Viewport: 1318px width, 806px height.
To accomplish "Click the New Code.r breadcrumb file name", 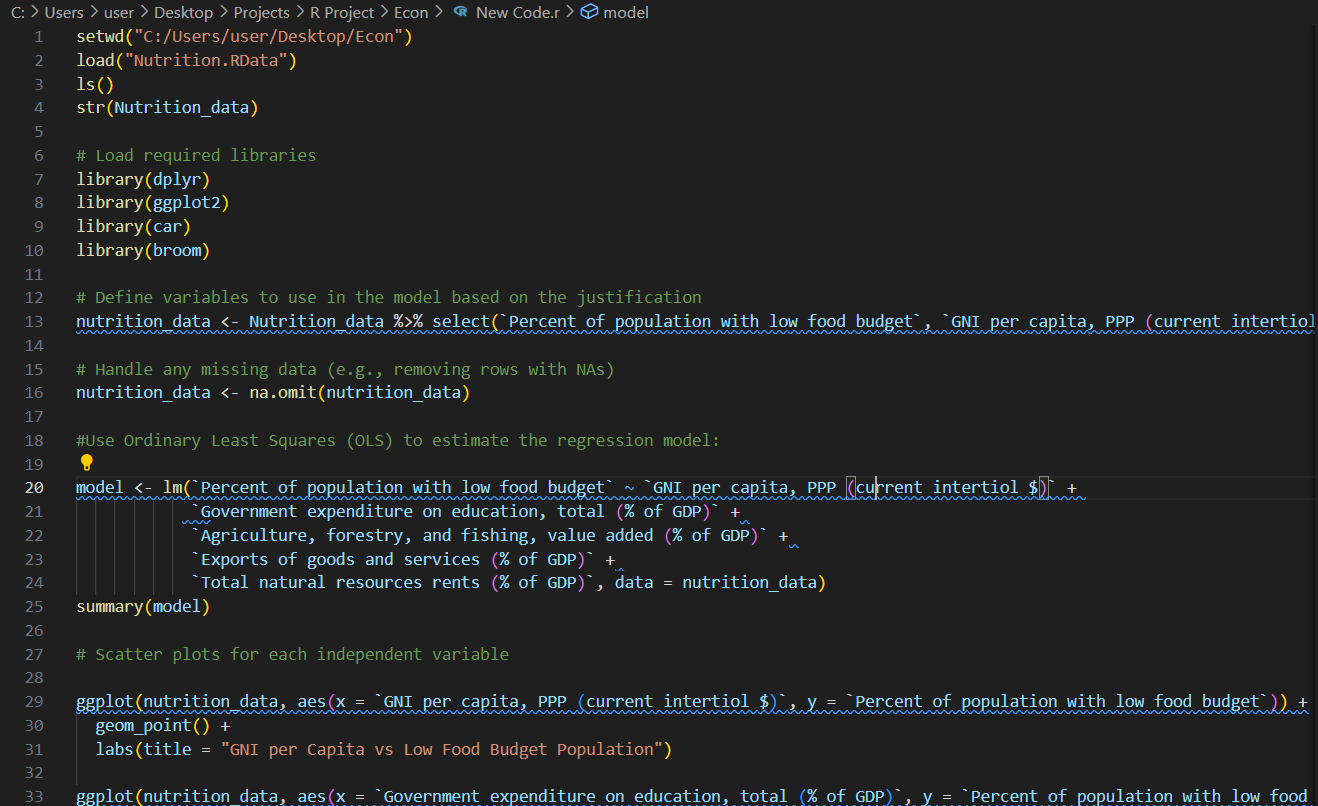I will coord(517,12).
